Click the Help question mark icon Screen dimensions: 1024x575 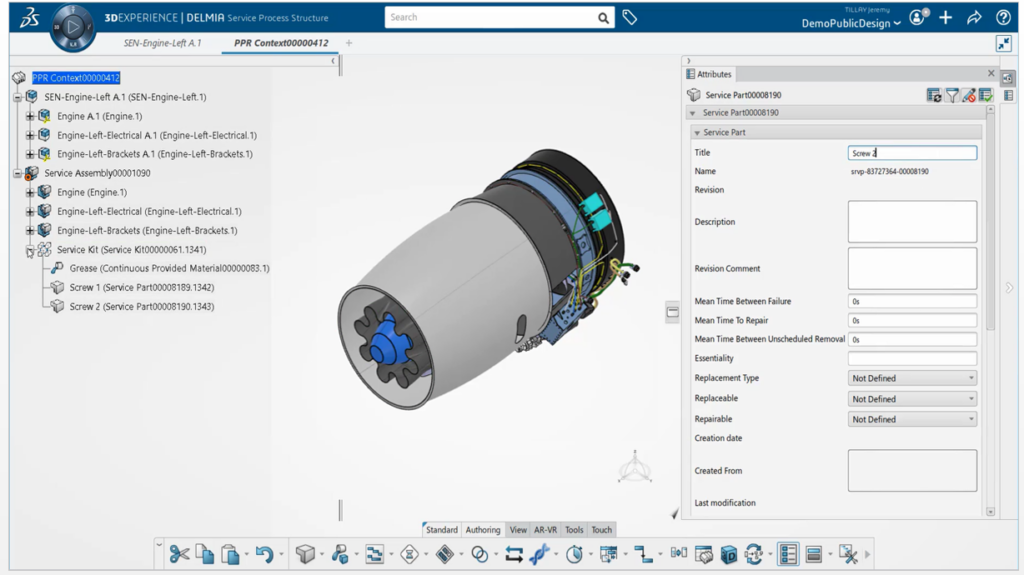(1003, 18)
